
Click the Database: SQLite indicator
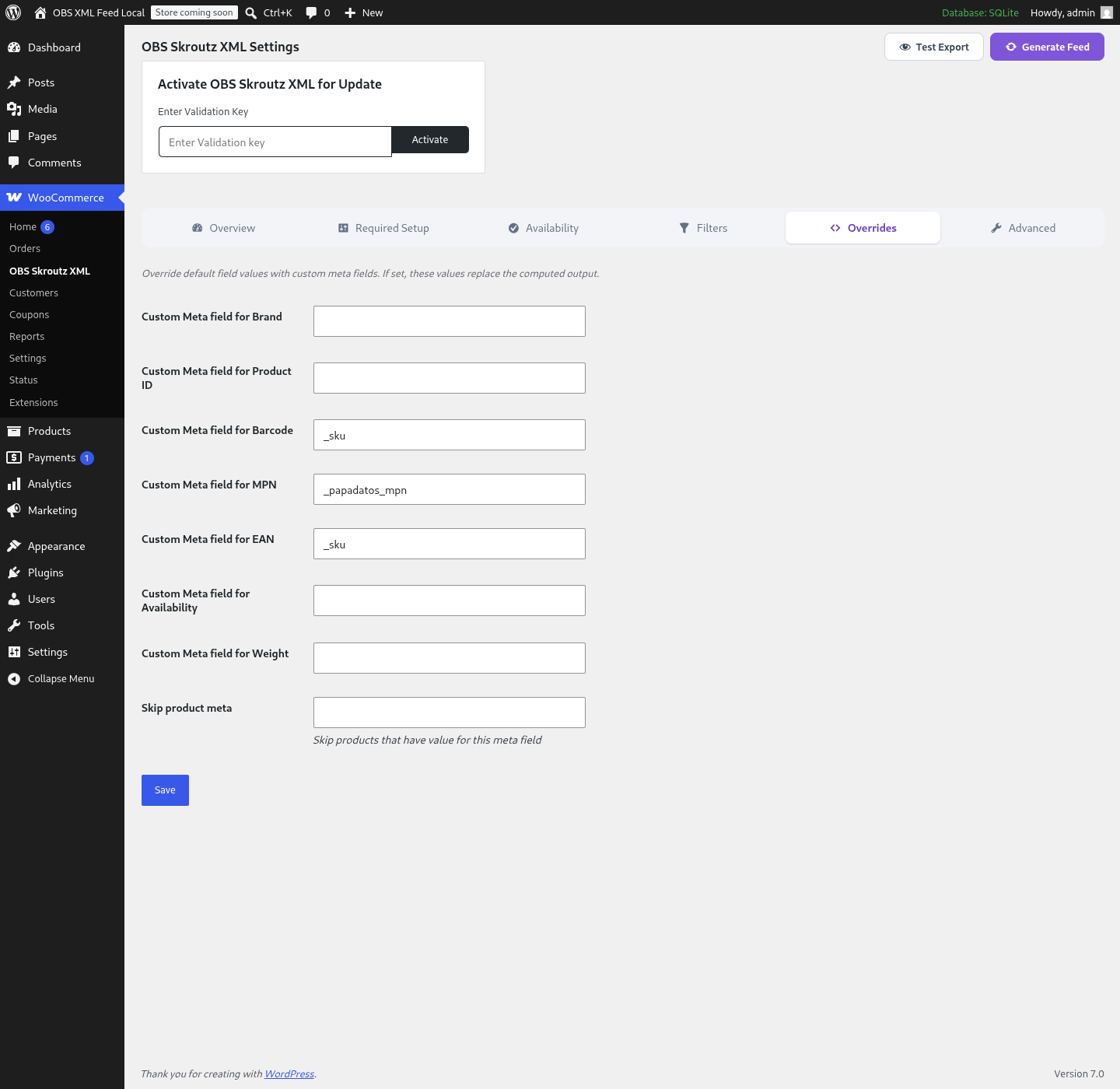(x=980, y=12)
